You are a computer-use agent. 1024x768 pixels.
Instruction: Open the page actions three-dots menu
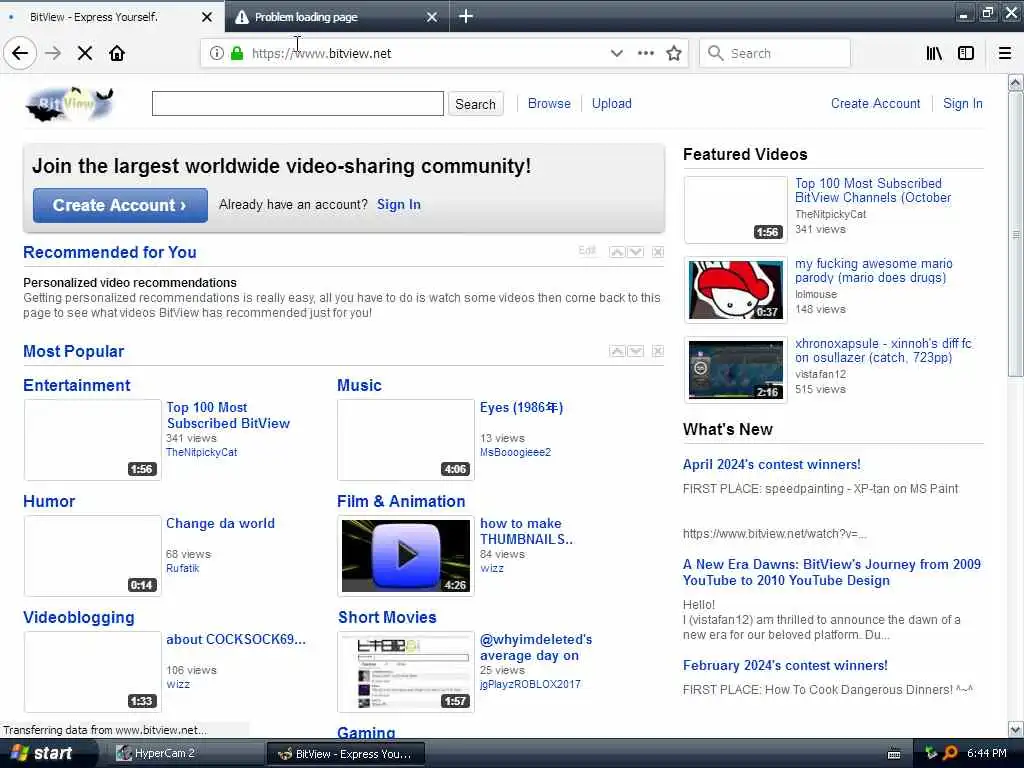[x=645, y=53]
